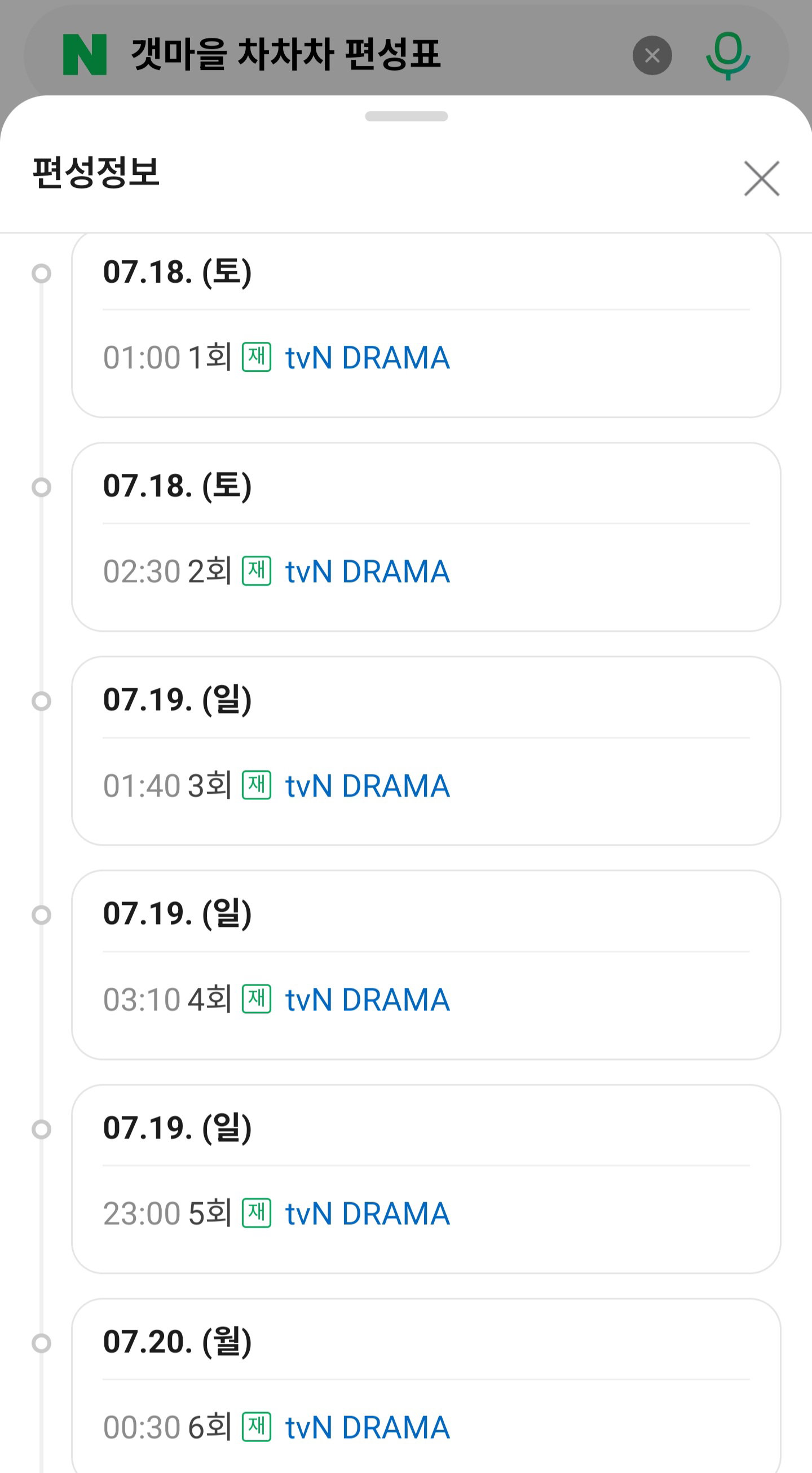Tap the sheet drag handle bar
Screen dimensions: 812x1473
pyautogui.click(x=407, y=116)
